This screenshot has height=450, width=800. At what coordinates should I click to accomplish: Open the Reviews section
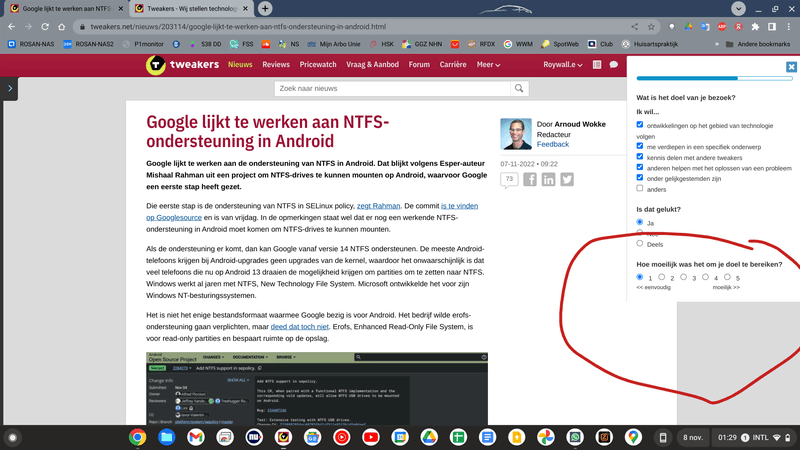click(x=276, y=65)
